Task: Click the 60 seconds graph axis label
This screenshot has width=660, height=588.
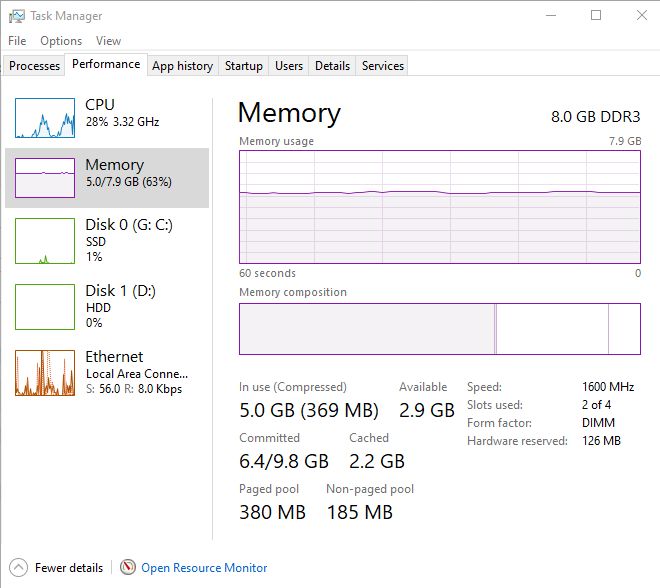Action: tap(267, 273)
